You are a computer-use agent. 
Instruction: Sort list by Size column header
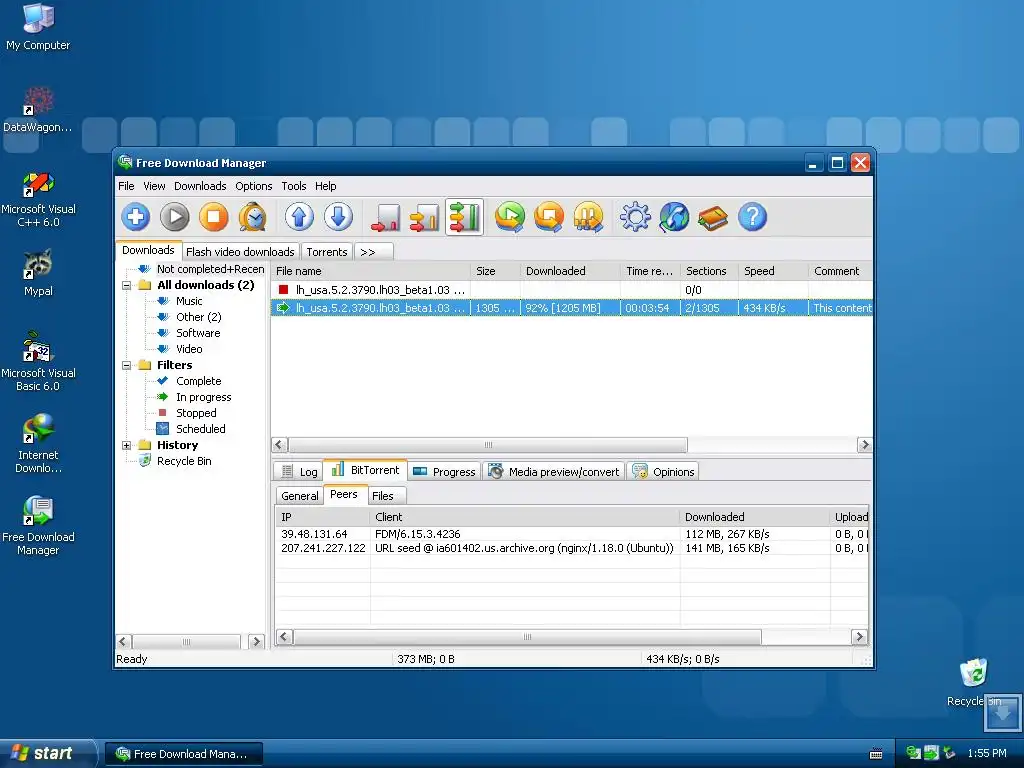pyautogui.click(x=495, y=271)
